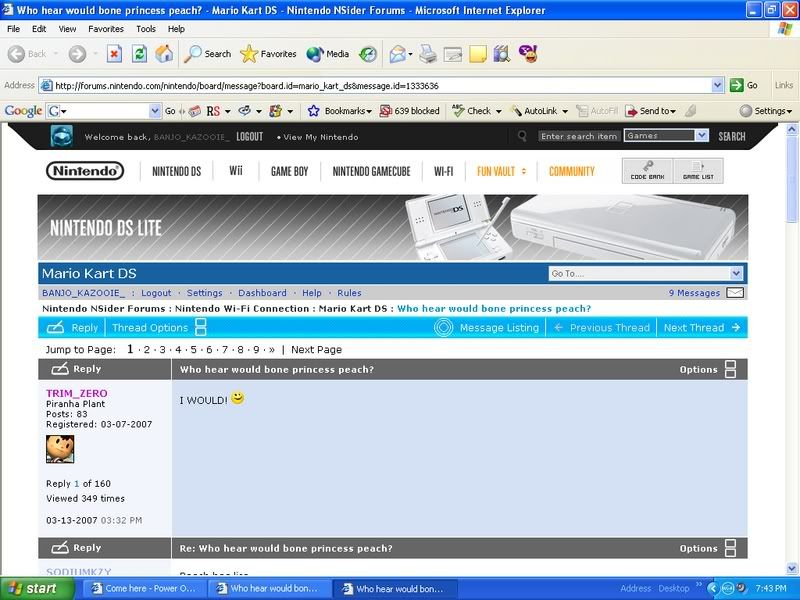Open Google toolbar Settings menu
This screenshot has height=600, width=800.
coord(765,111)
